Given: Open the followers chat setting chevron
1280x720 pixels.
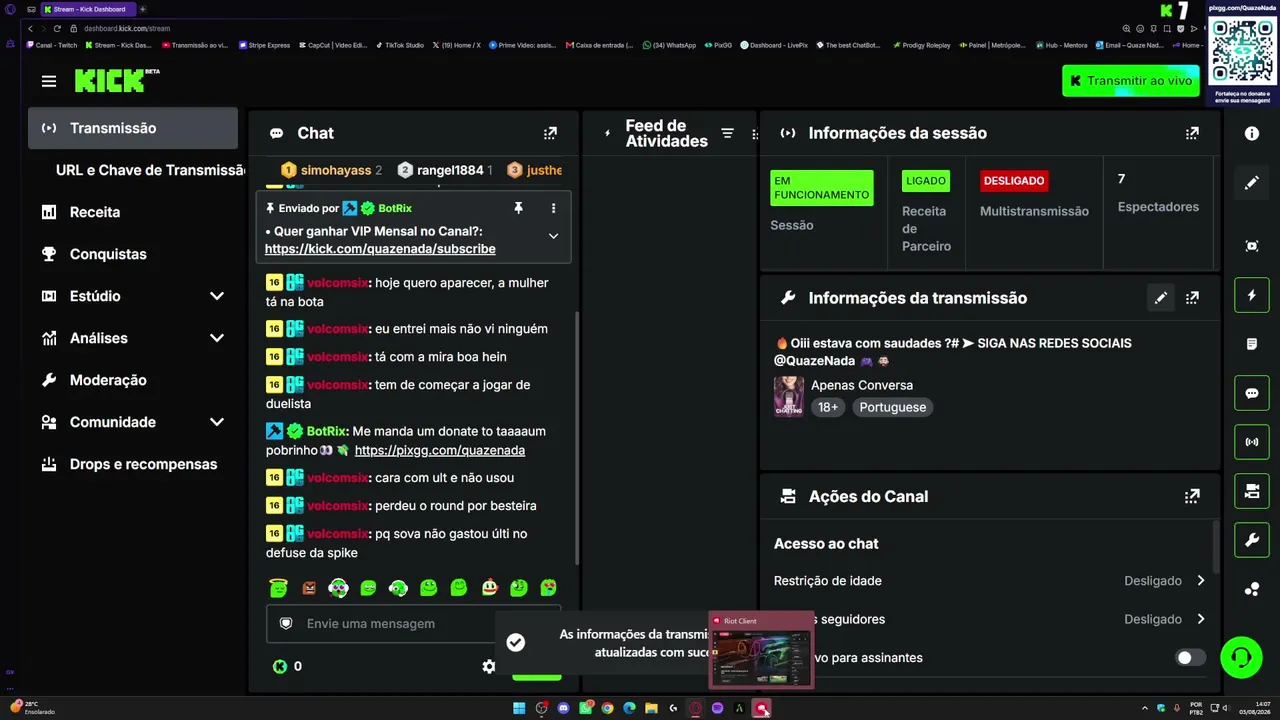Looking at the screenshot, I should pyautogui.click(x=1201, y=619).
